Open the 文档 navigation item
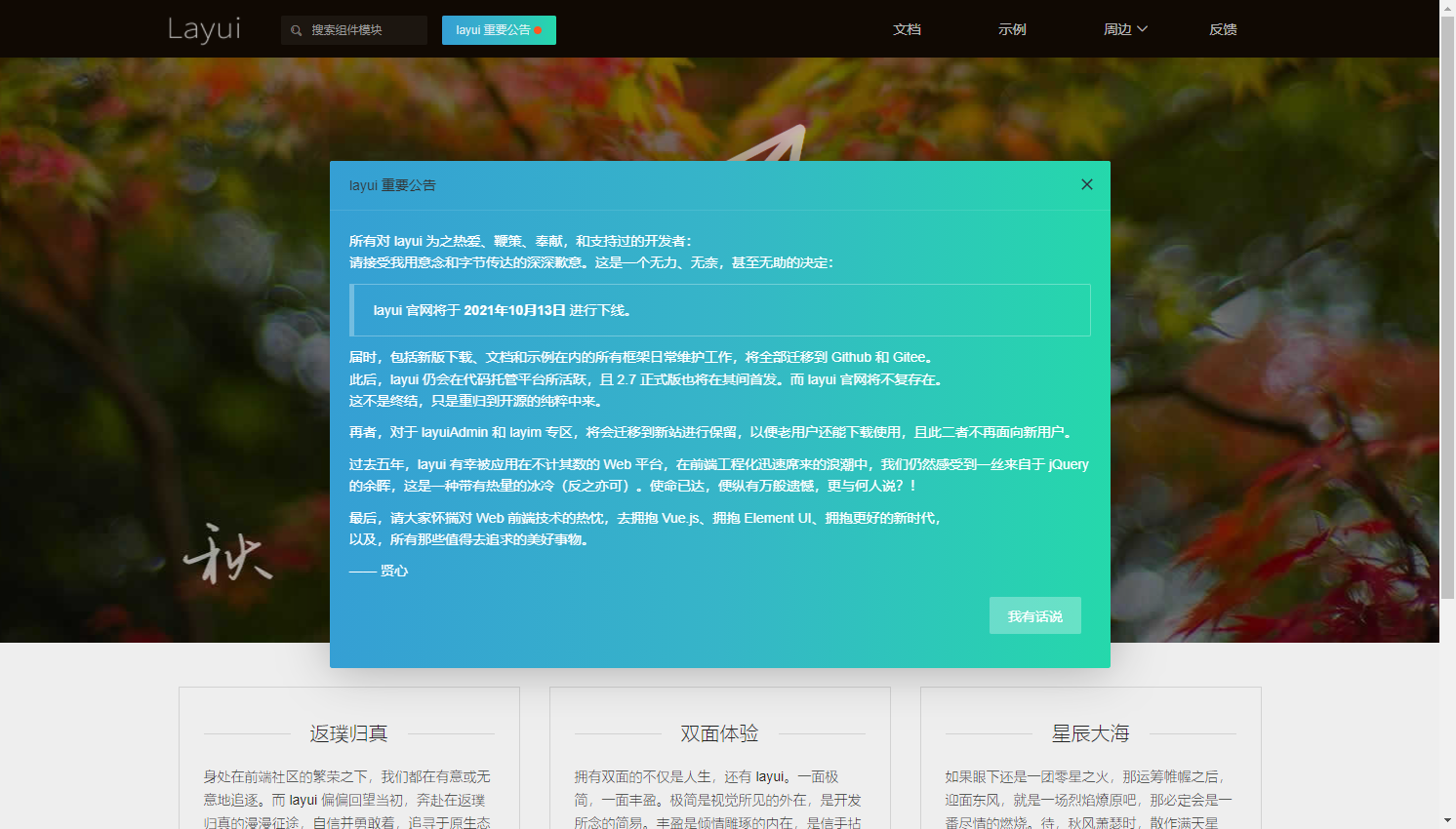The width and height of the screenshot is (1456, 829). (x=907, y=29)
